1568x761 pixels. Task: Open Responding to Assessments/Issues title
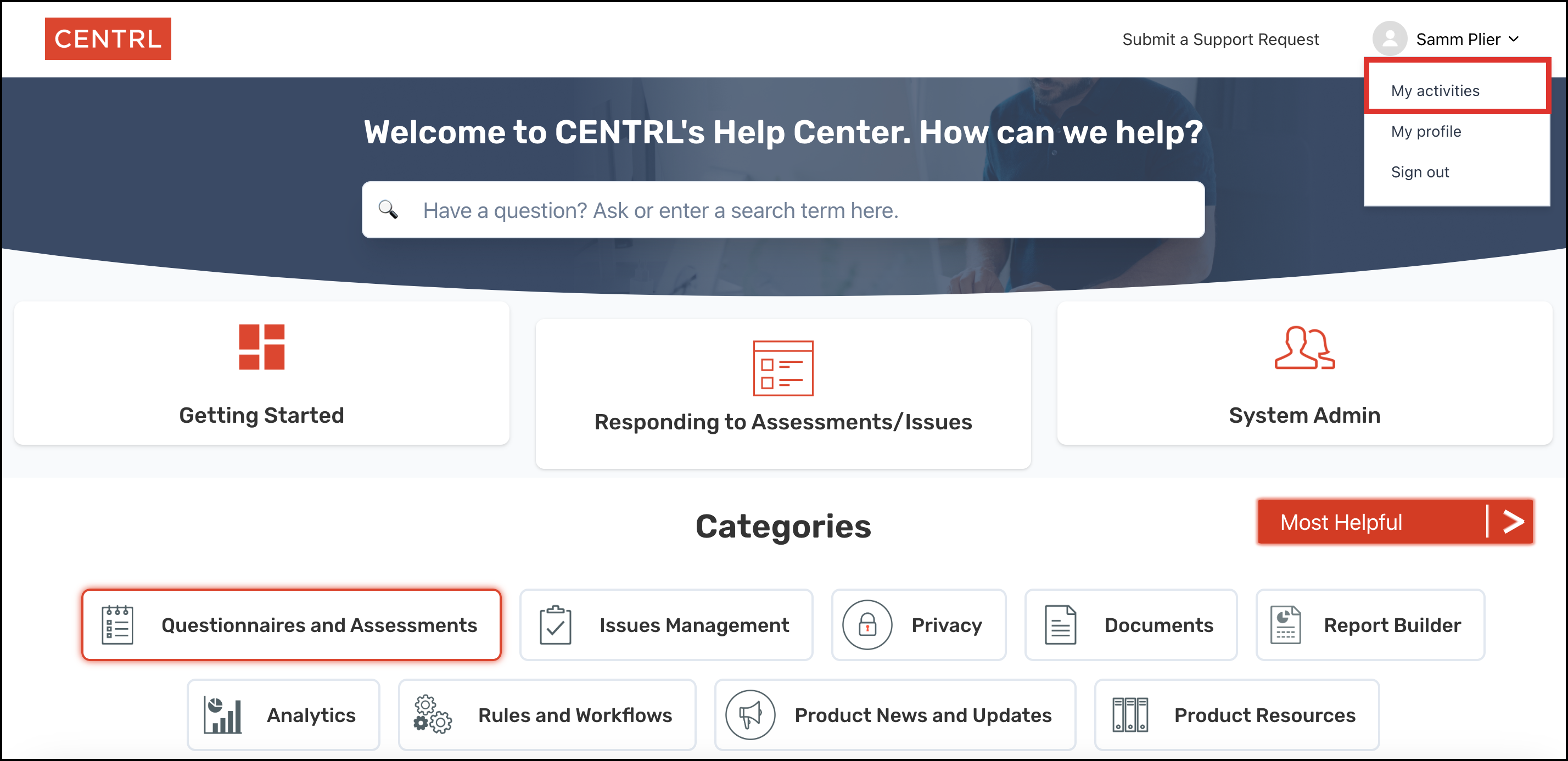tap(783, 422)
